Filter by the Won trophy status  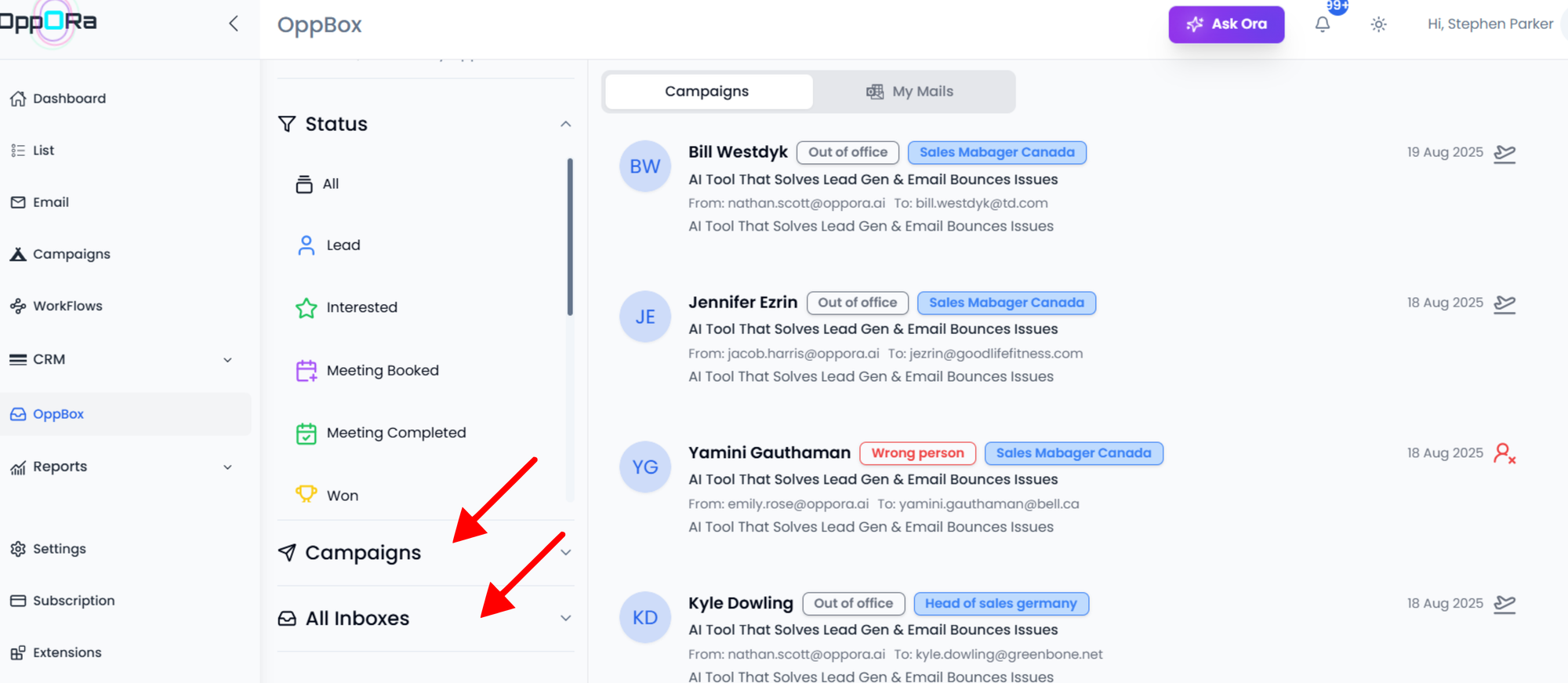pos(342,496)
